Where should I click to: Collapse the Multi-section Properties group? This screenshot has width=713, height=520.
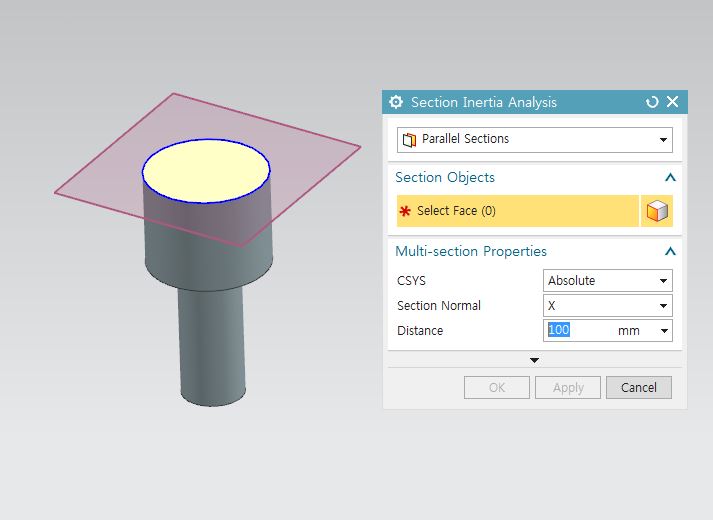click(670, 252)
